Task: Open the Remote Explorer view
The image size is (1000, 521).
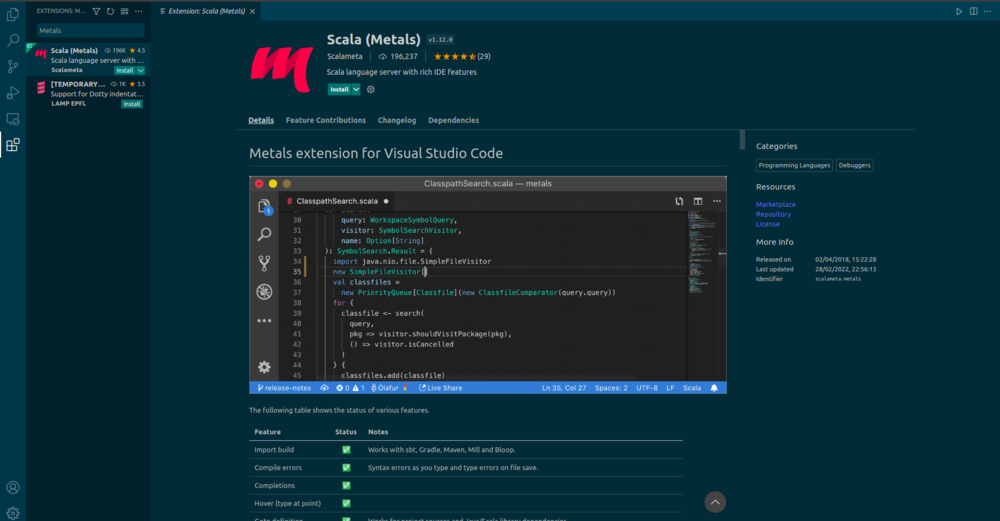Action: [x=13, y=119]
